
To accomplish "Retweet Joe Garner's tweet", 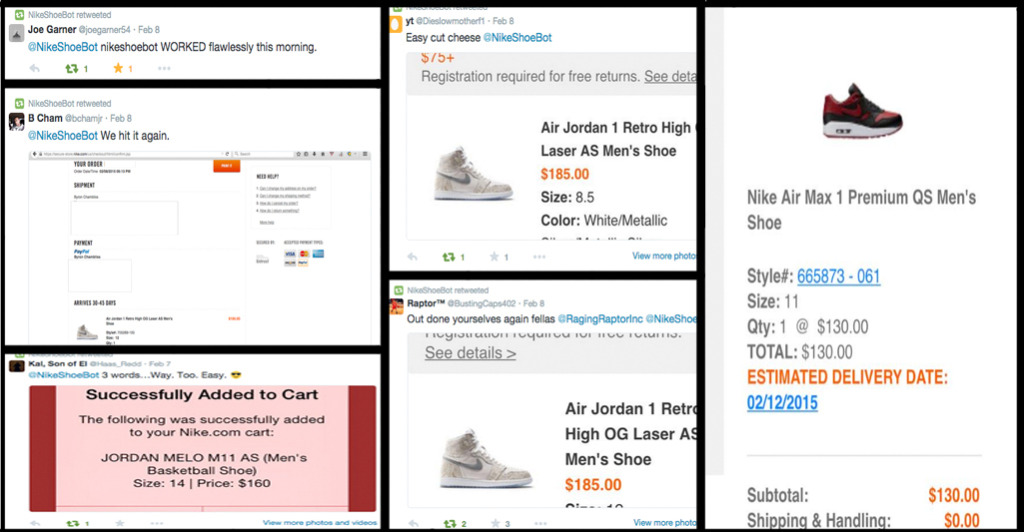I will [71, 68].
